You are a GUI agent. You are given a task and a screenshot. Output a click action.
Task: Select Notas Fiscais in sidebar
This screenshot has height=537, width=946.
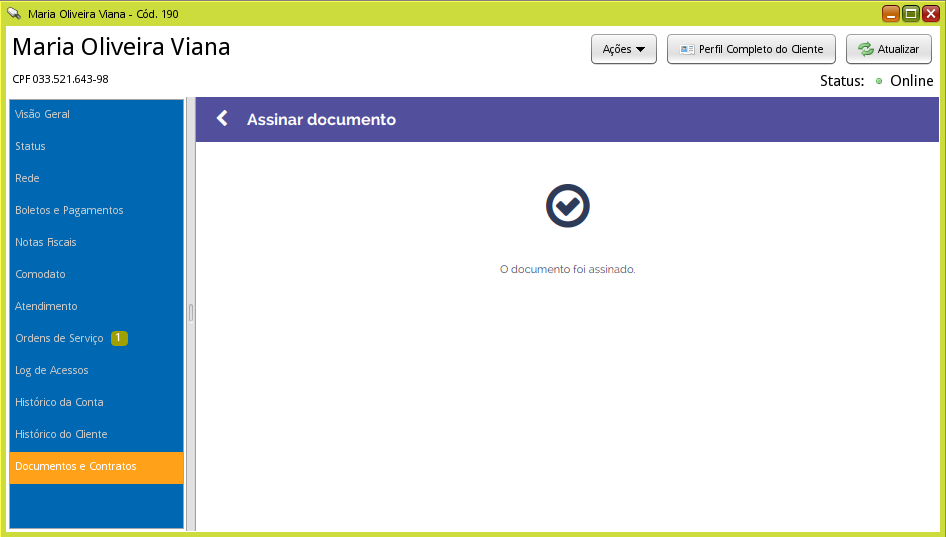[97, 242]
